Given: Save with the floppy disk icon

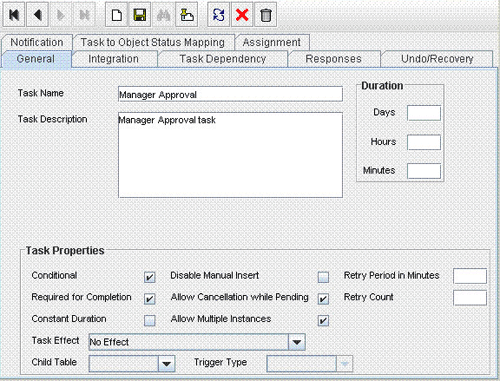Looking at the screenshot, I should coord(140,15).
